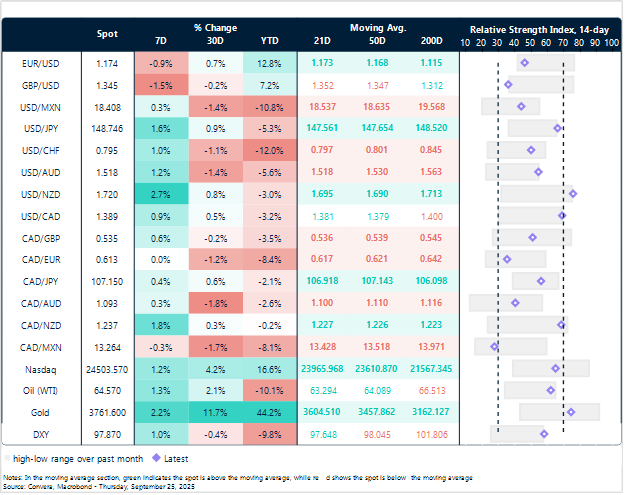
Task: Click the EUR/USD RSI diamond marker
Action: (524, 63)
